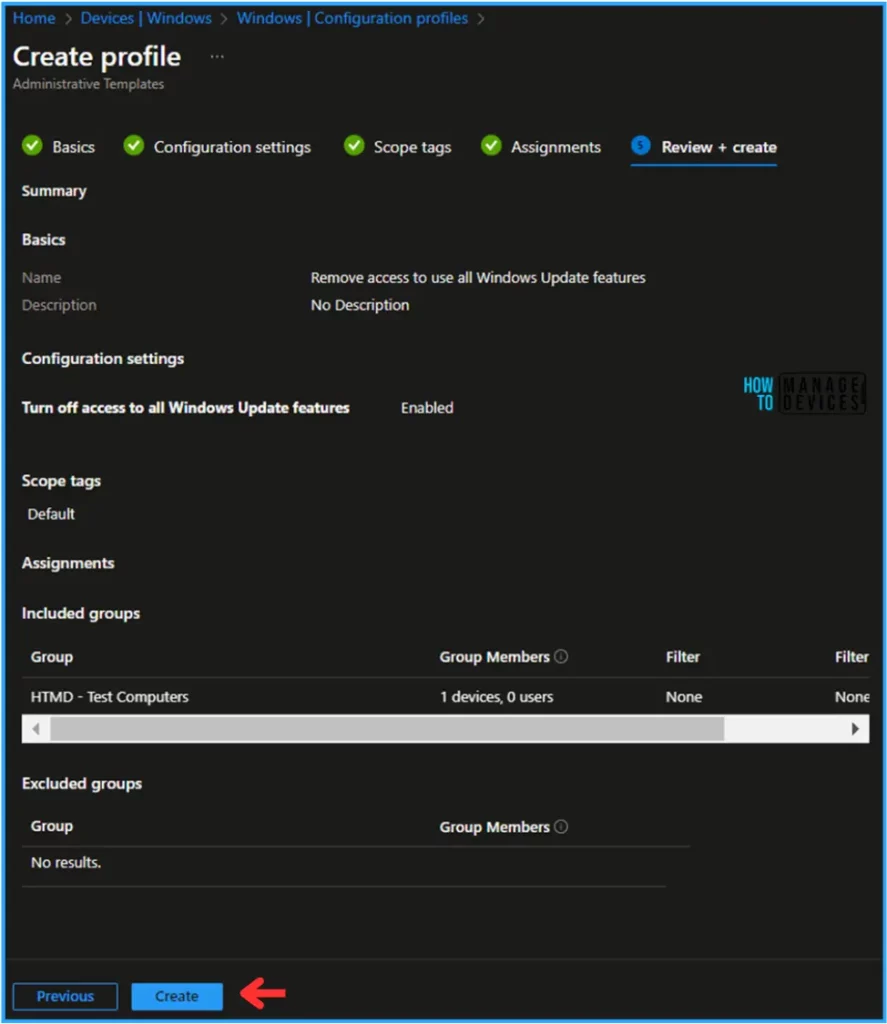Click the 'Default' scope tag

[51, 514]
